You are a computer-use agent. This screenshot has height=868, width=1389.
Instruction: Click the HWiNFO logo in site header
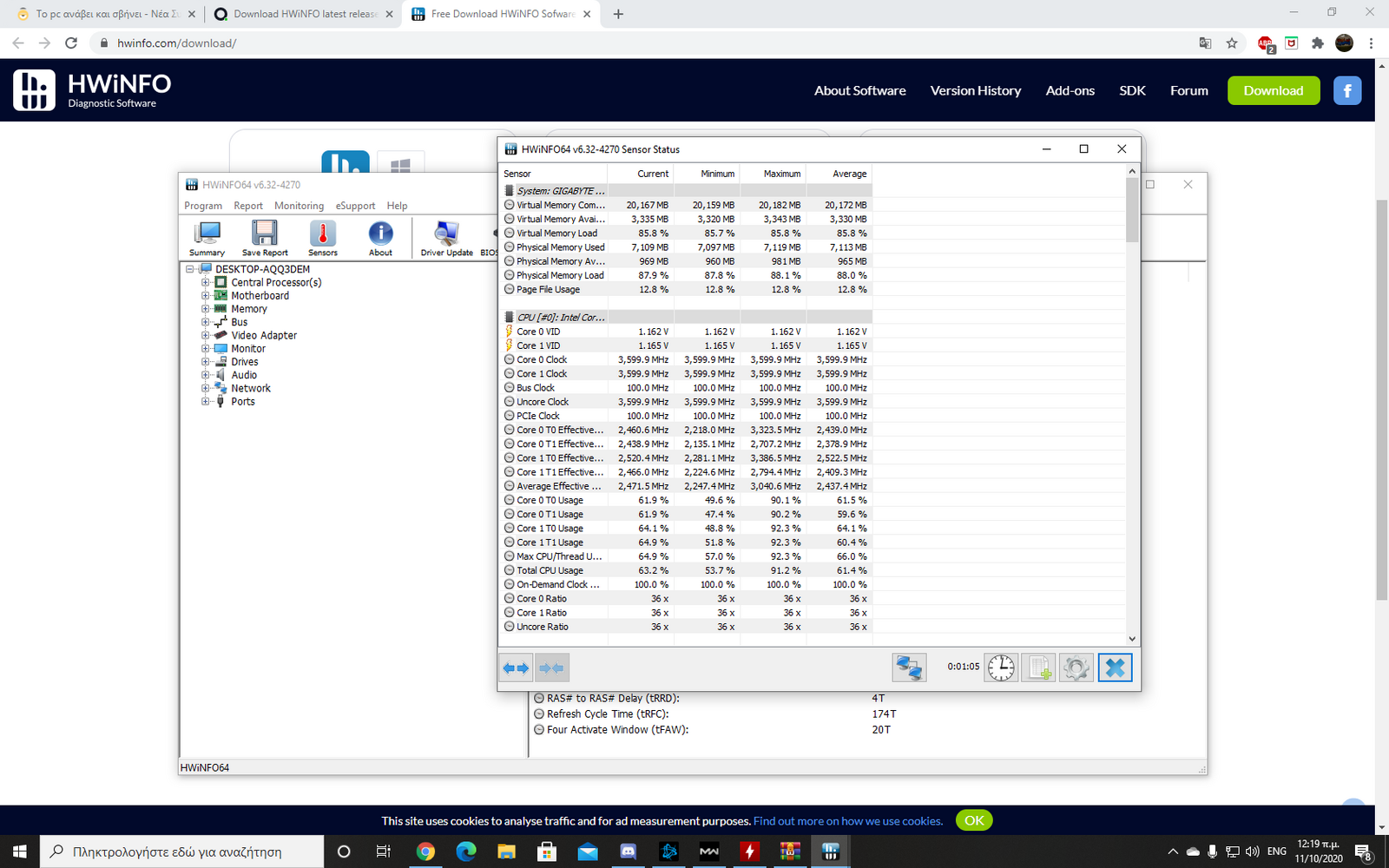(x=92, y=90)
